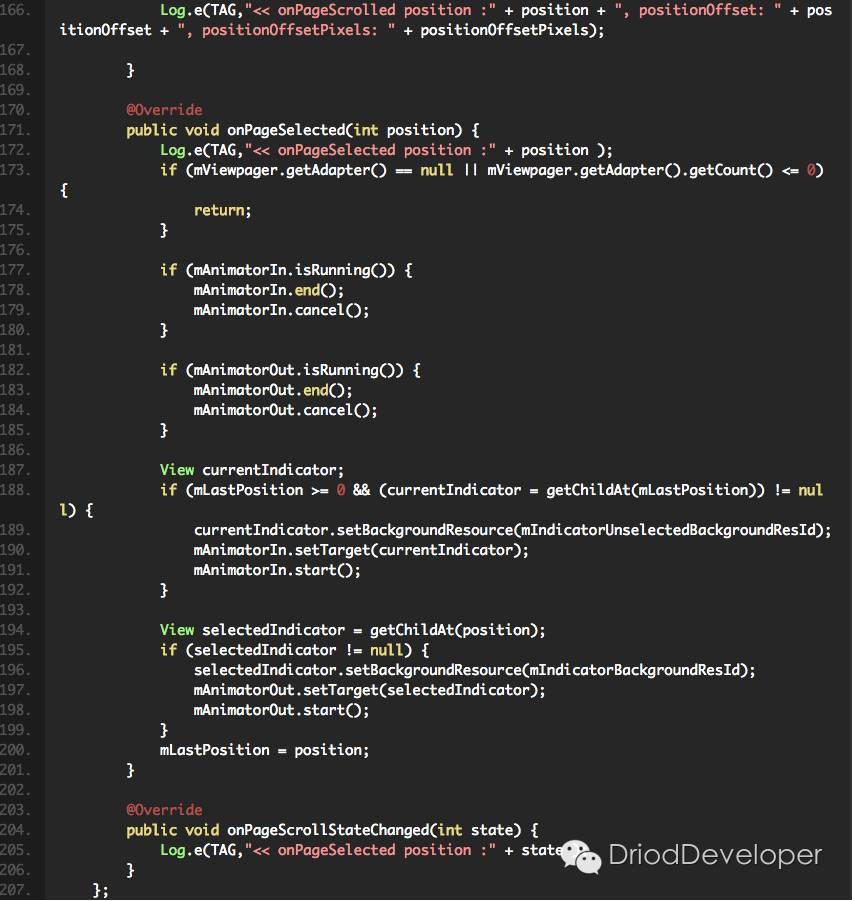Click the "return;" statement
This screenshot has height=901, width=852.
point(222,210)
